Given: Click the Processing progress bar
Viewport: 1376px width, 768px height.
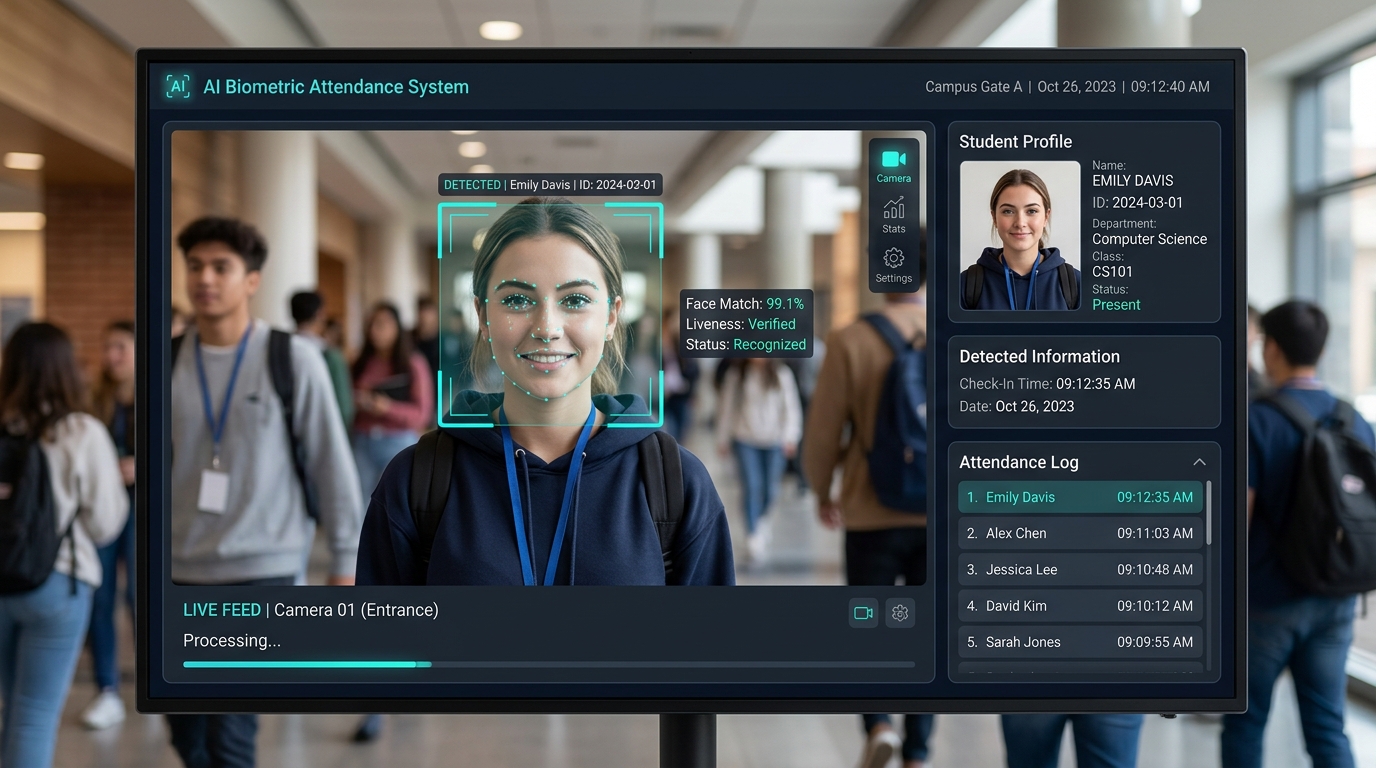Looking at the screenshot, I should (549, 664).
